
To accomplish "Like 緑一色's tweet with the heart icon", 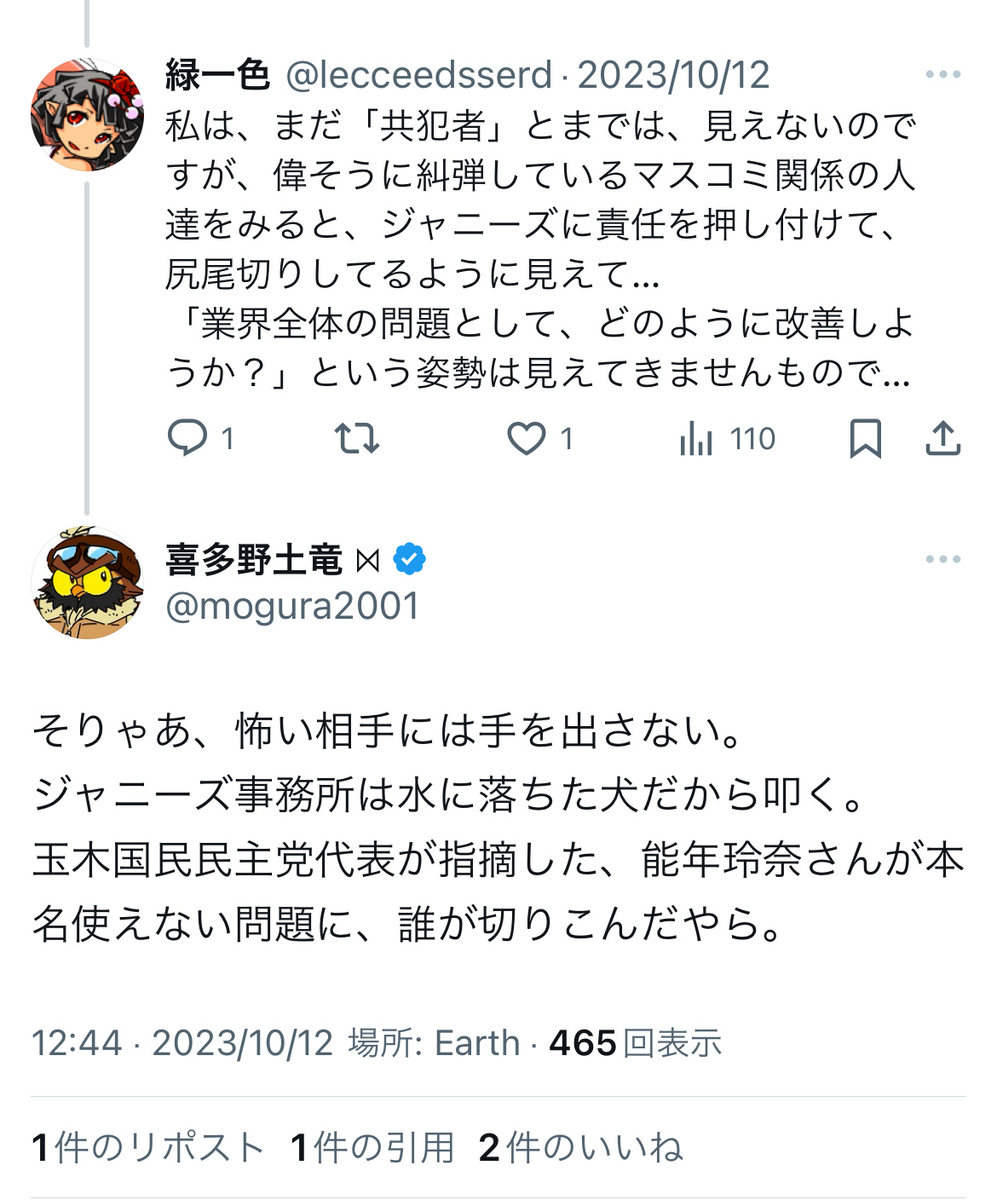I will [526, 439].
